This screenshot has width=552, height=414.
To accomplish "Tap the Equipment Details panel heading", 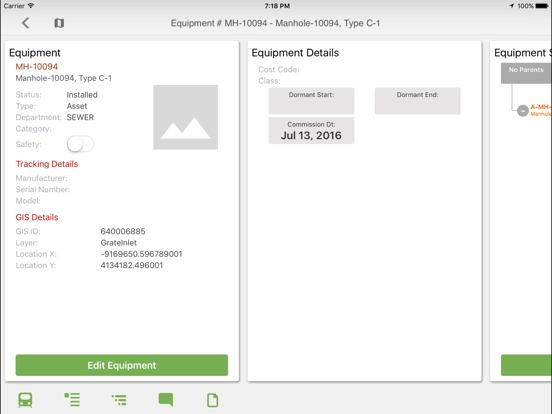I will pos(295,53).
